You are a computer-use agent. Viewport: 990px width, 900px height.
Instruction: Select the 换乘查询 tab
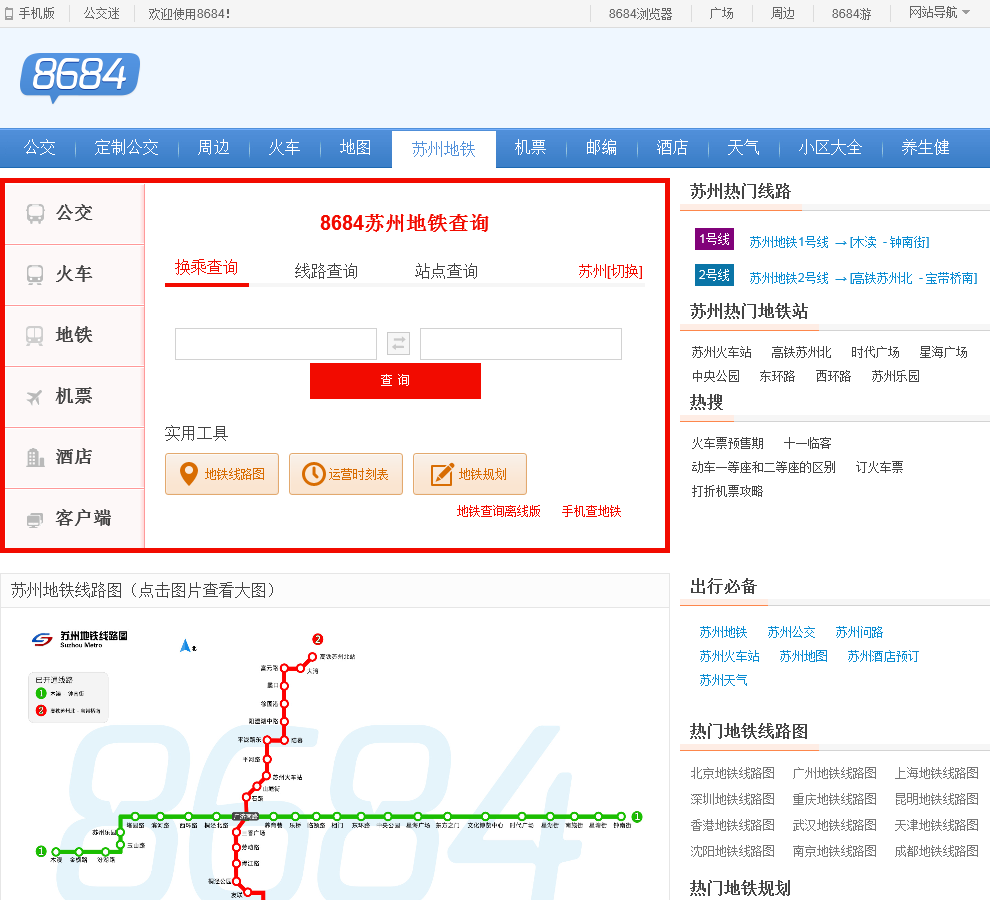click(x=206, y=268)
